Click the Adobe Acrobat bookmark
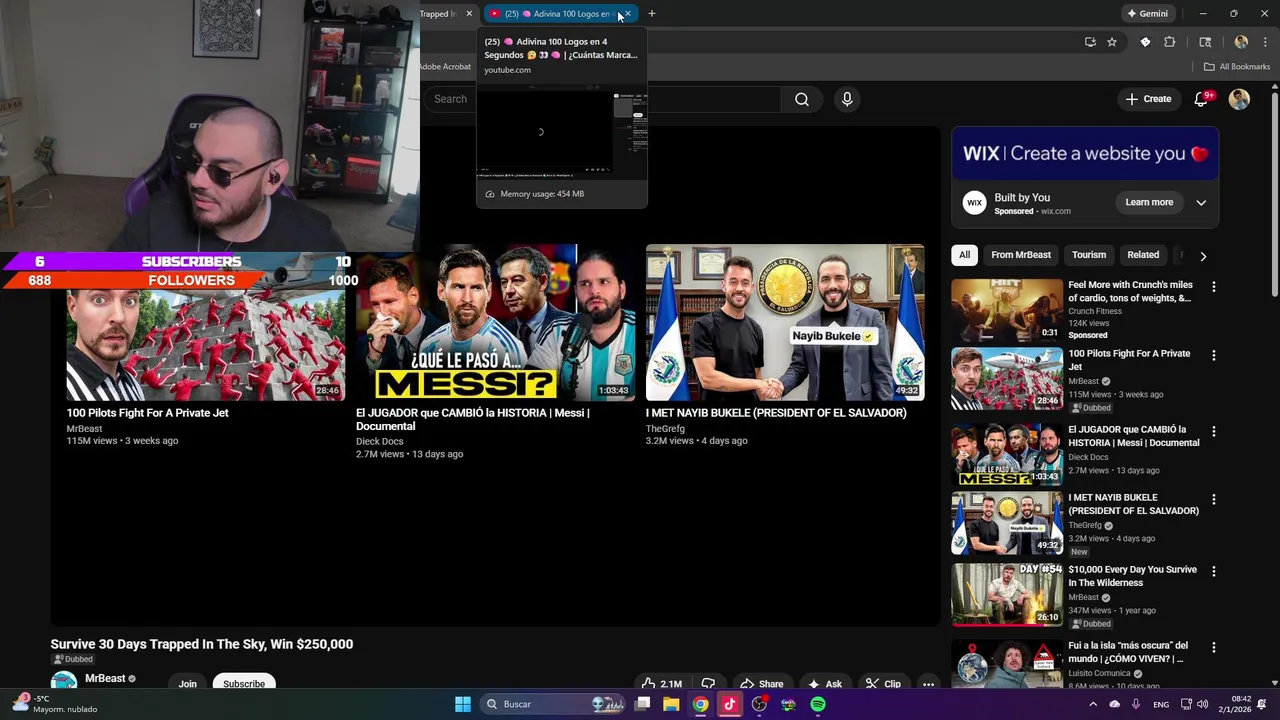 445,67
